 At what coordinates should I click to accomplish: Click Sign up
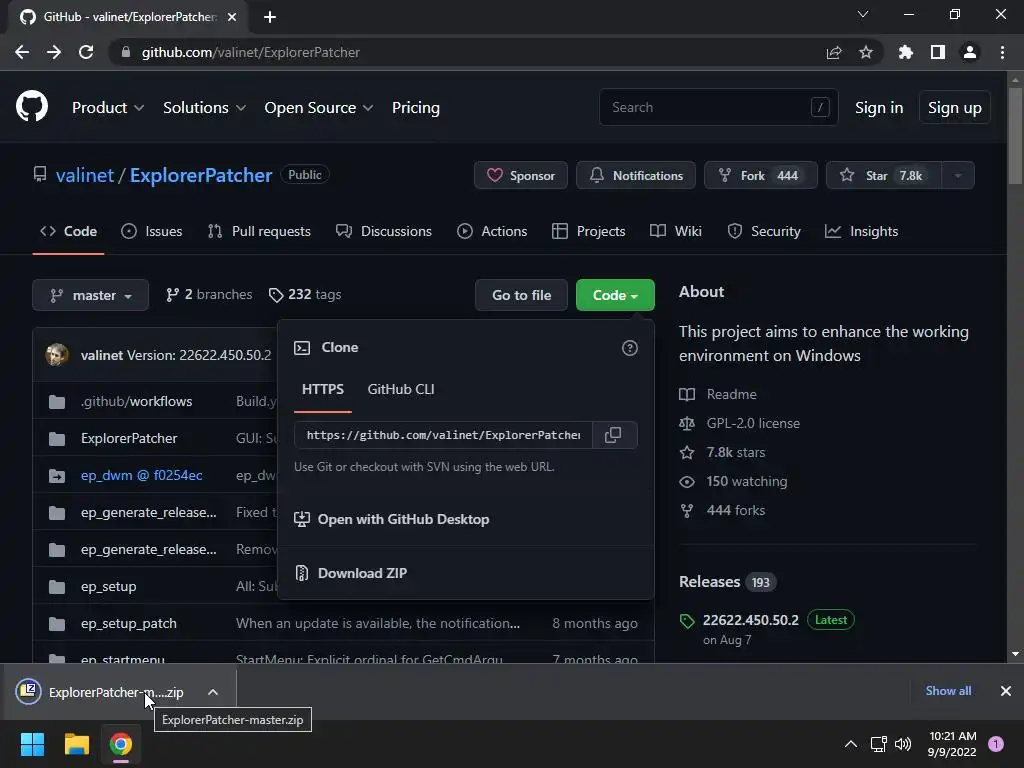pyautogui.click(x=954, y=108)
